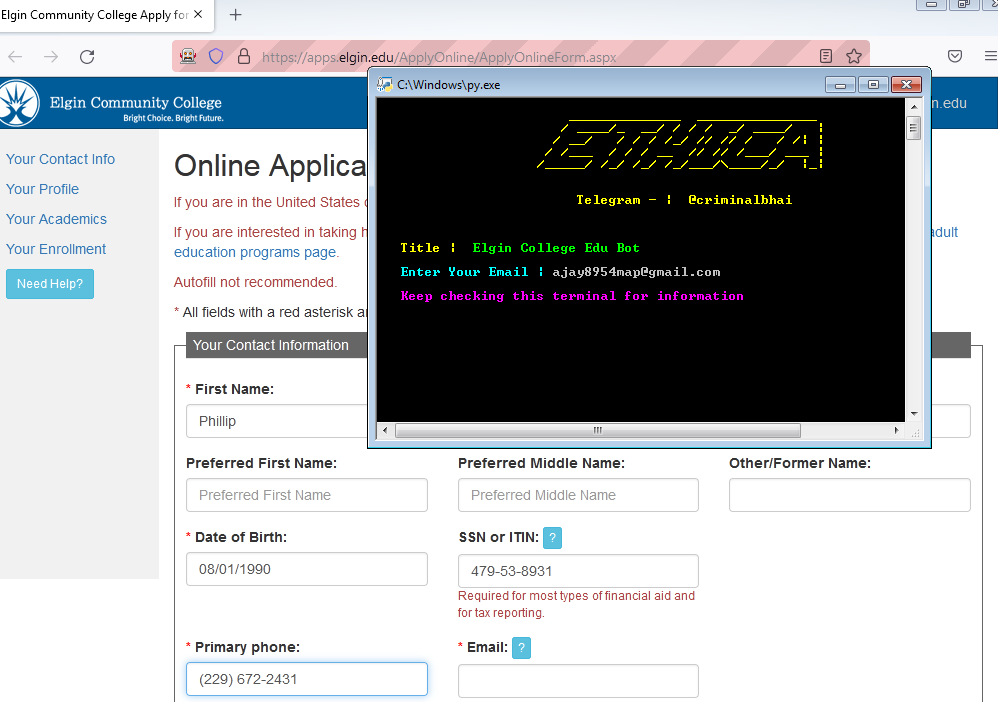Click the Elgin Community College snowflake logo
The width and height of the screenshot is (998, 702).
pyautogui.click(x=19, y=103)
